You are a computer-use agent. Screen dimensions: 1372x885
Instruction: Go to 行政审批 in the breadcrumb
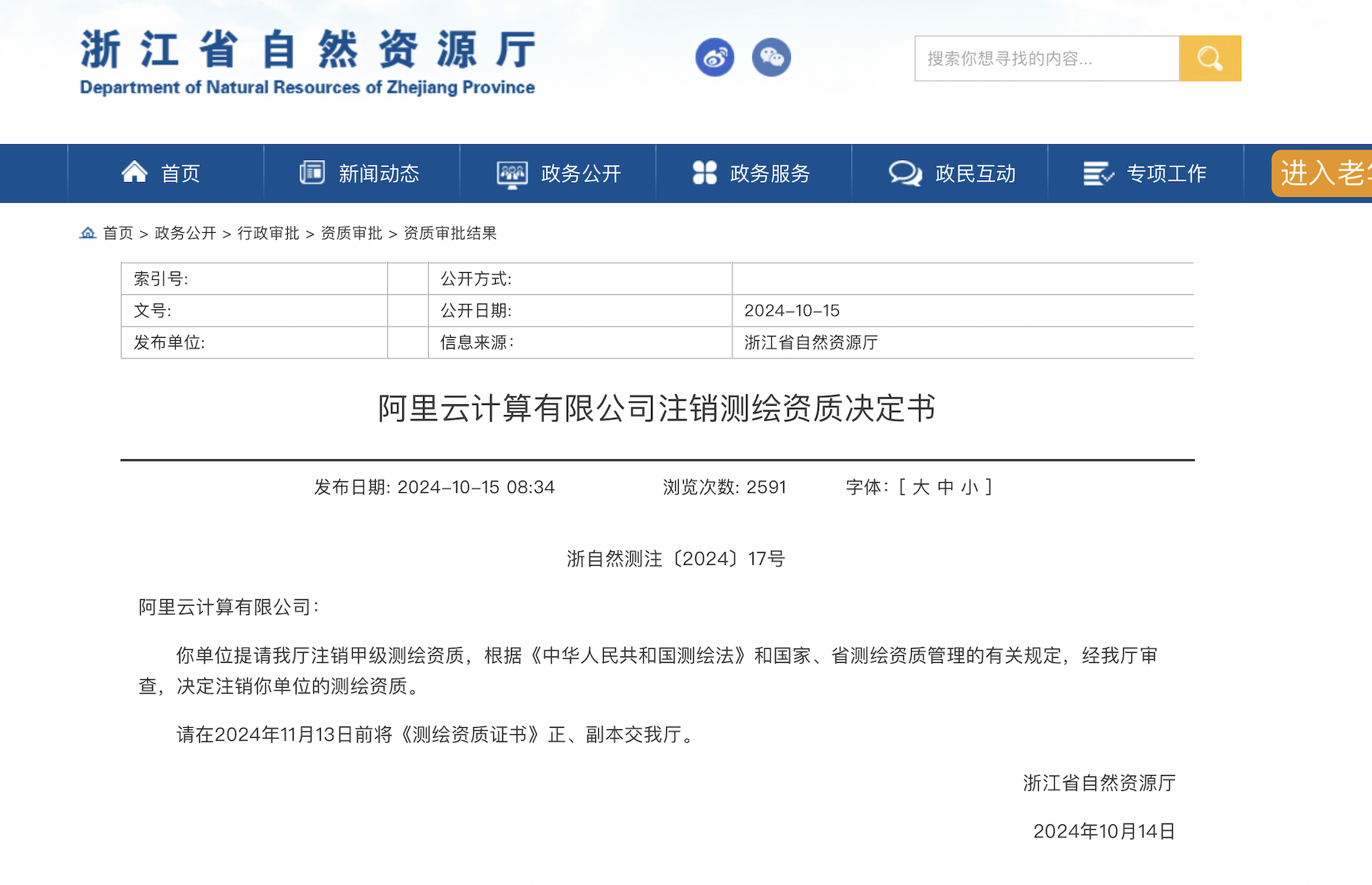pyautogui.click(x=268, y=233)
